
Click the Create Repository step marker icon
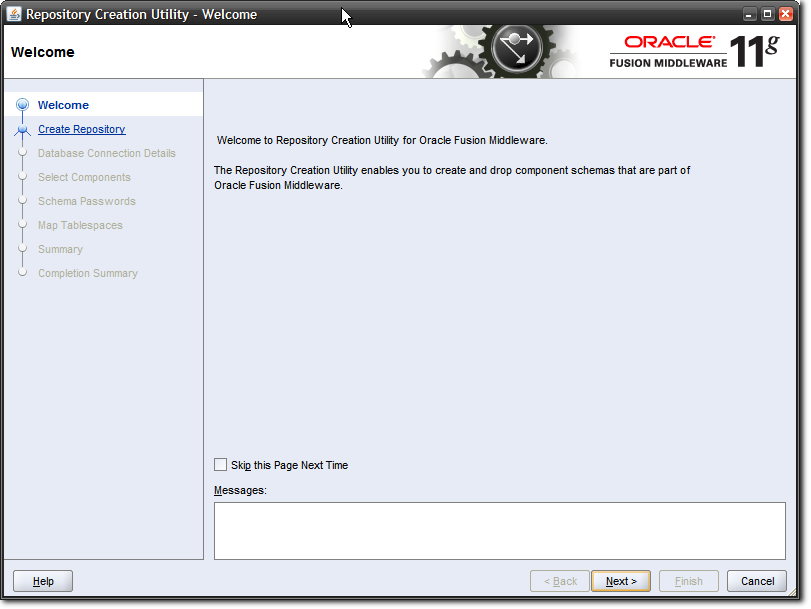[x=22, y=129]
